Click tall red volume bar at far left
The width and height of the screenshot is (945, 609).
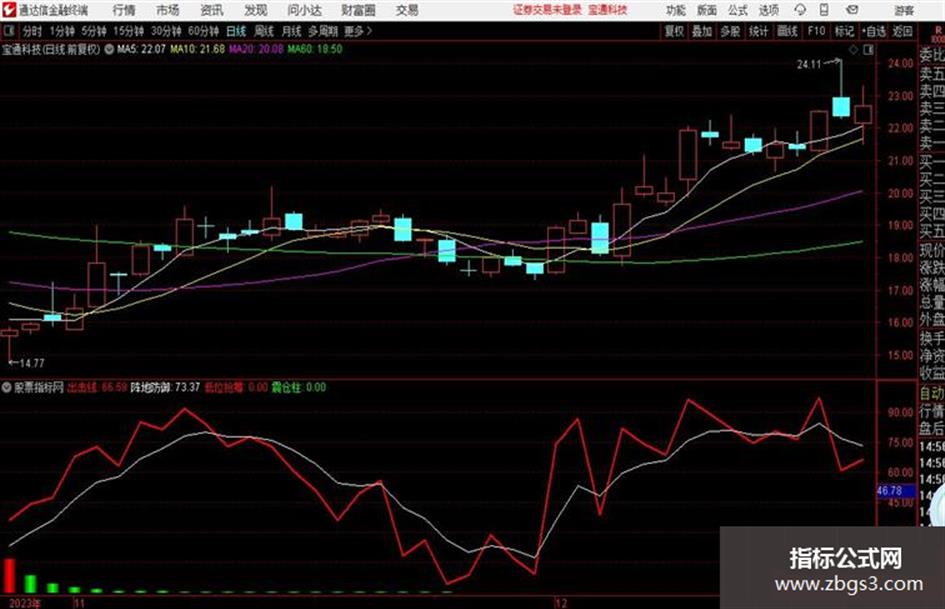9,576
